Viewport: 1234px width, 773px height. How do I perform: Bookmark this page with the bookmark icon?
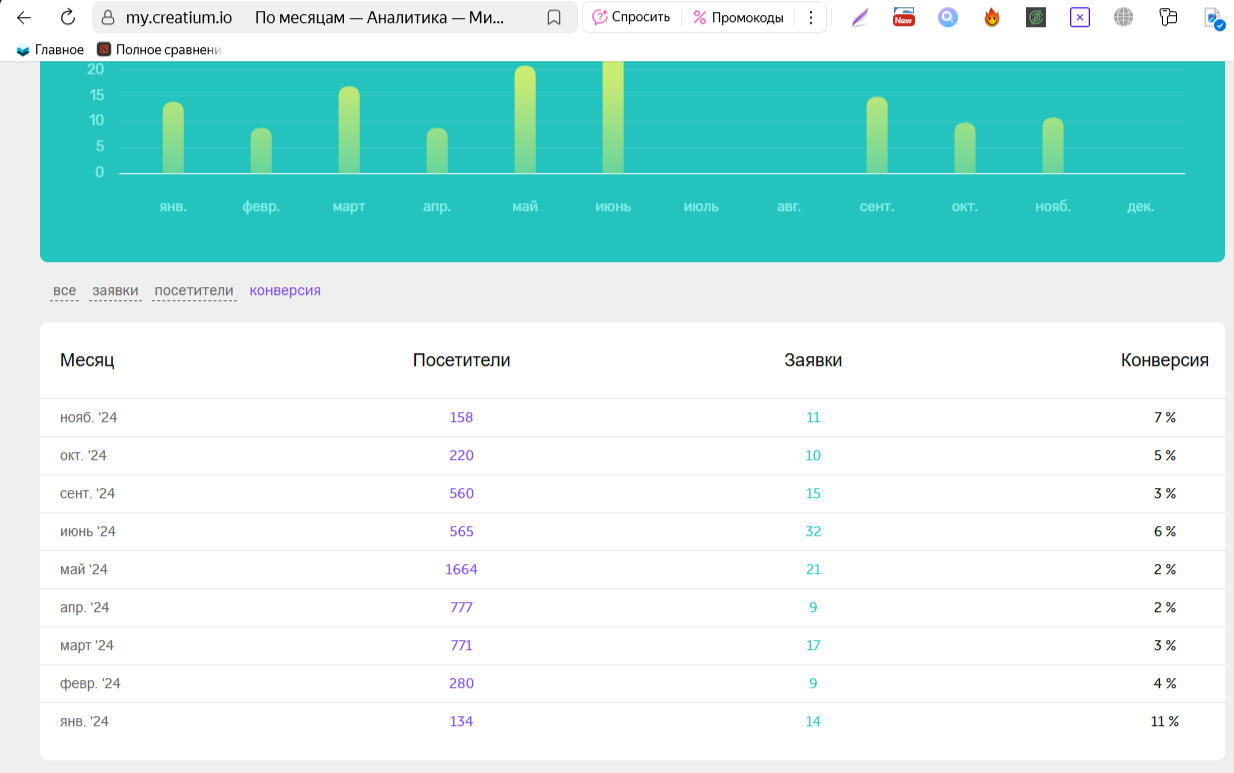(x=554, y=17)
